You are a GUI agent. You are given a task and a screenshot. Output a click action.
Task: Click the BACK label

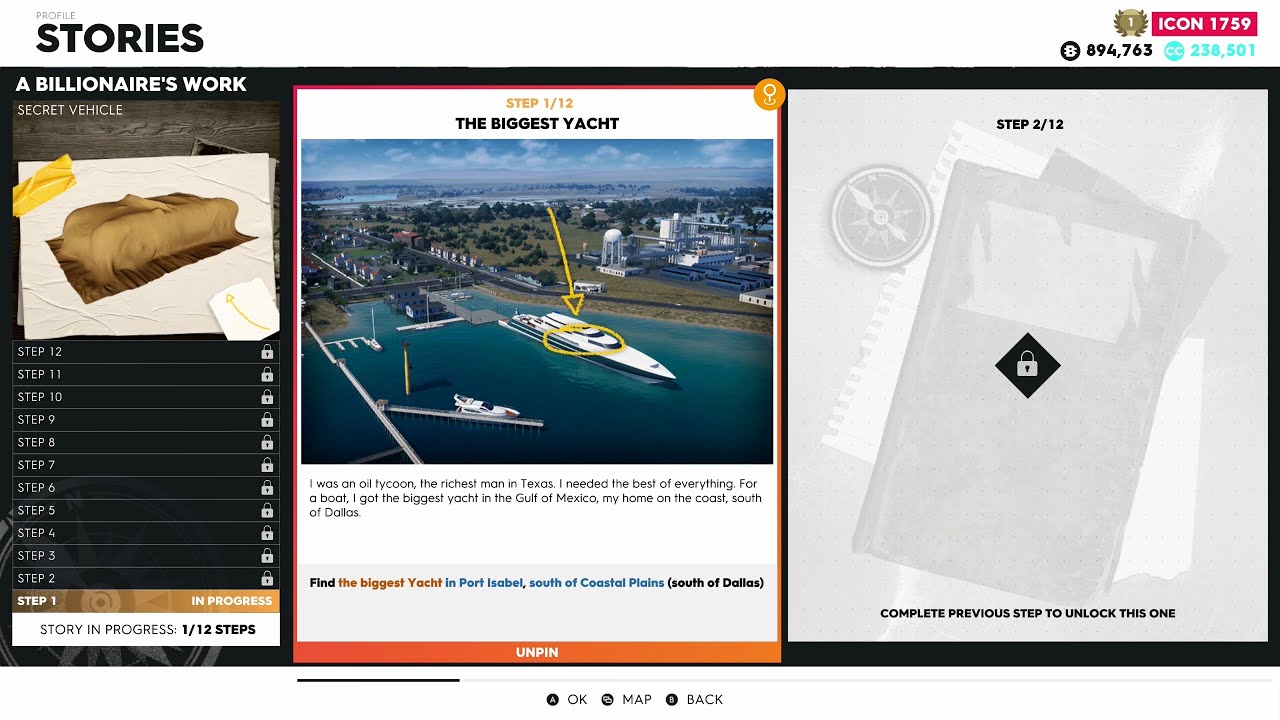point(704,700)
